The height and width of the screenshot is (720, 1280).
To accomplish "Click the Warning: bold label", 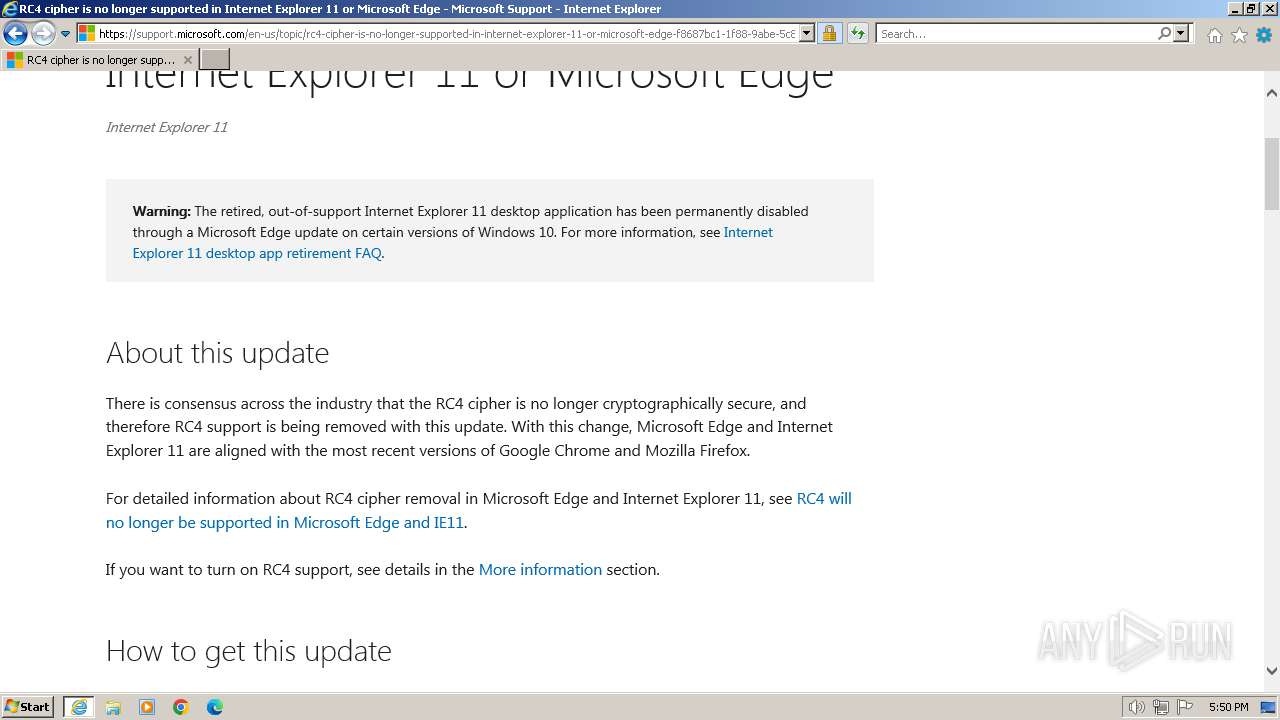I will tap(162, 211).
